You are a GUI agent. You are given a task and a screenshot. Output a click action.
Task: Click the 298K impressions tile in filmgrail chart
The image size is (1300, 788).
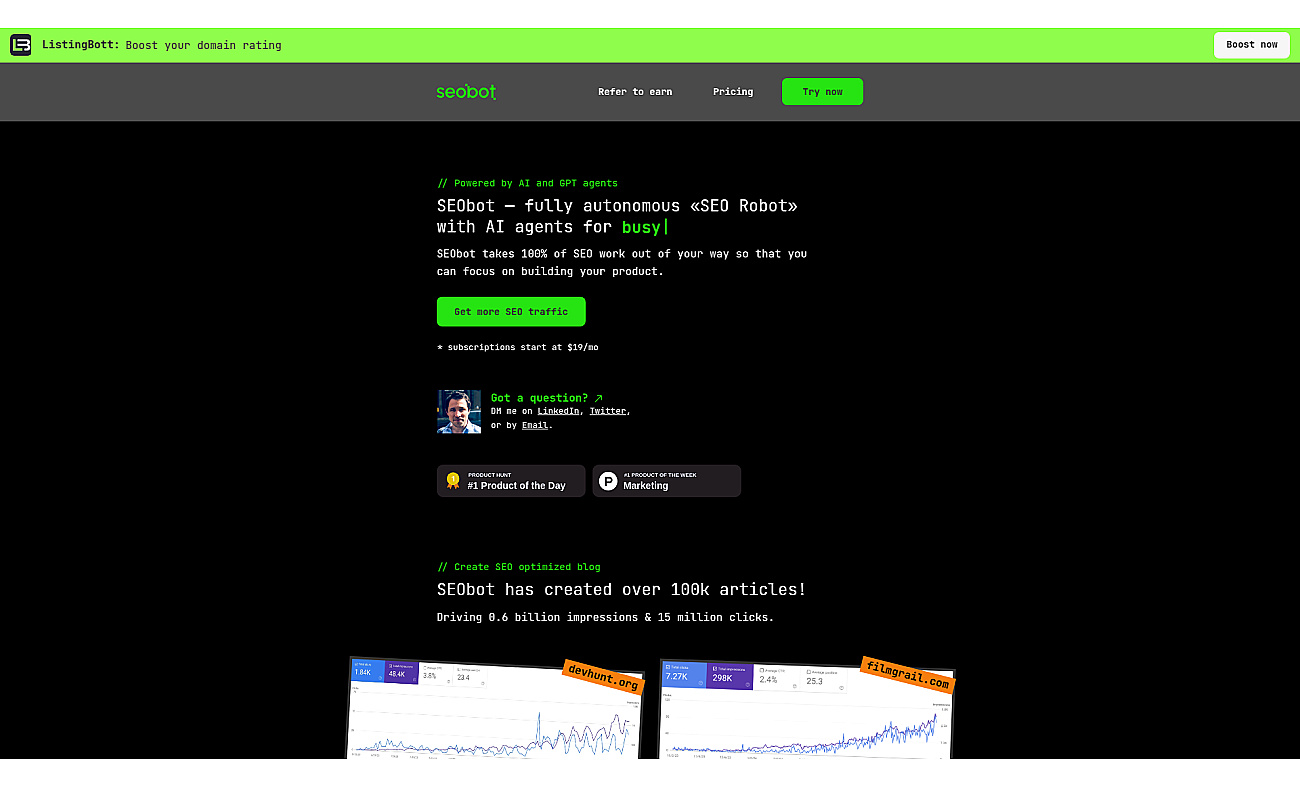(729, 675)
